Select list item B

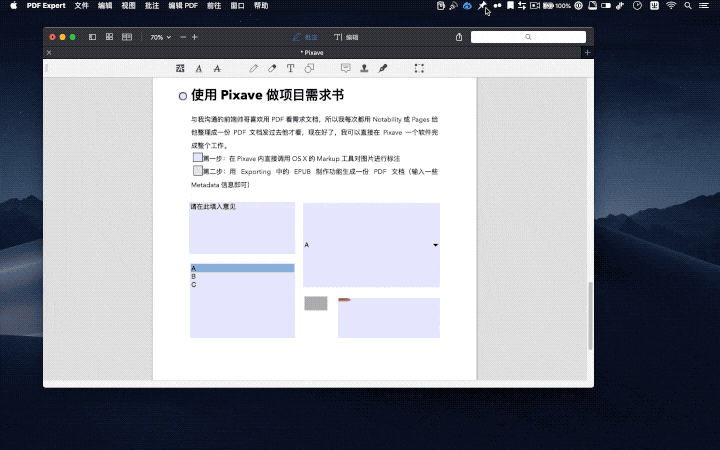pyautogui.click(x=242, y=276)
